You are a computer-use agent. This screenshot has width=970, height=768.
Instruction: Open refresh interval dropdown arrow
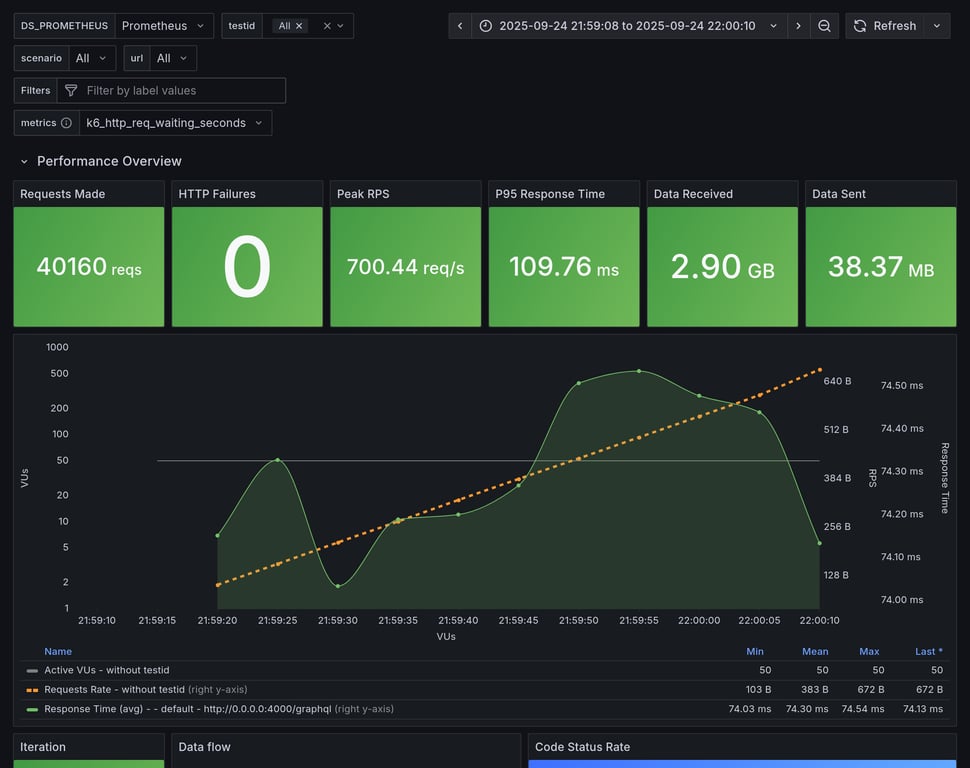pos(937,26)
